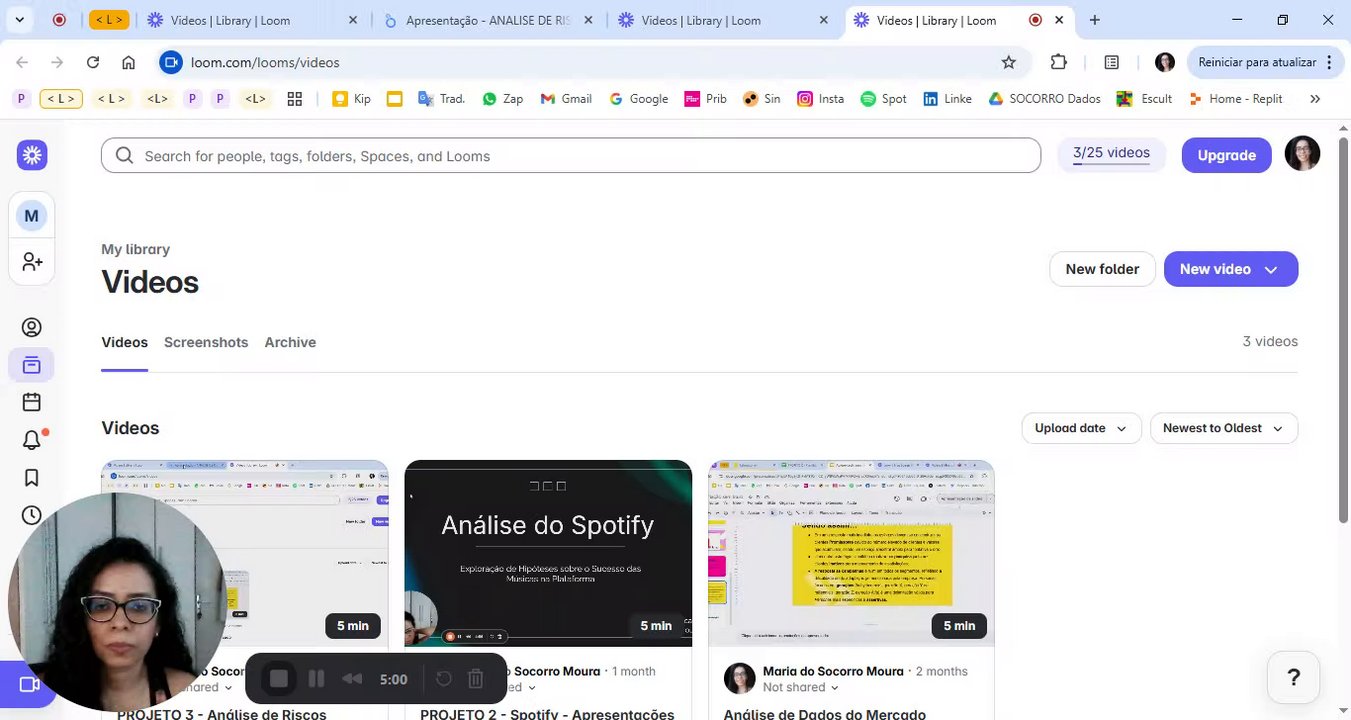This screenshot has width=1351, height=720.
Task: Delete the recording with the trash icon
Action: tap(476, 679)
